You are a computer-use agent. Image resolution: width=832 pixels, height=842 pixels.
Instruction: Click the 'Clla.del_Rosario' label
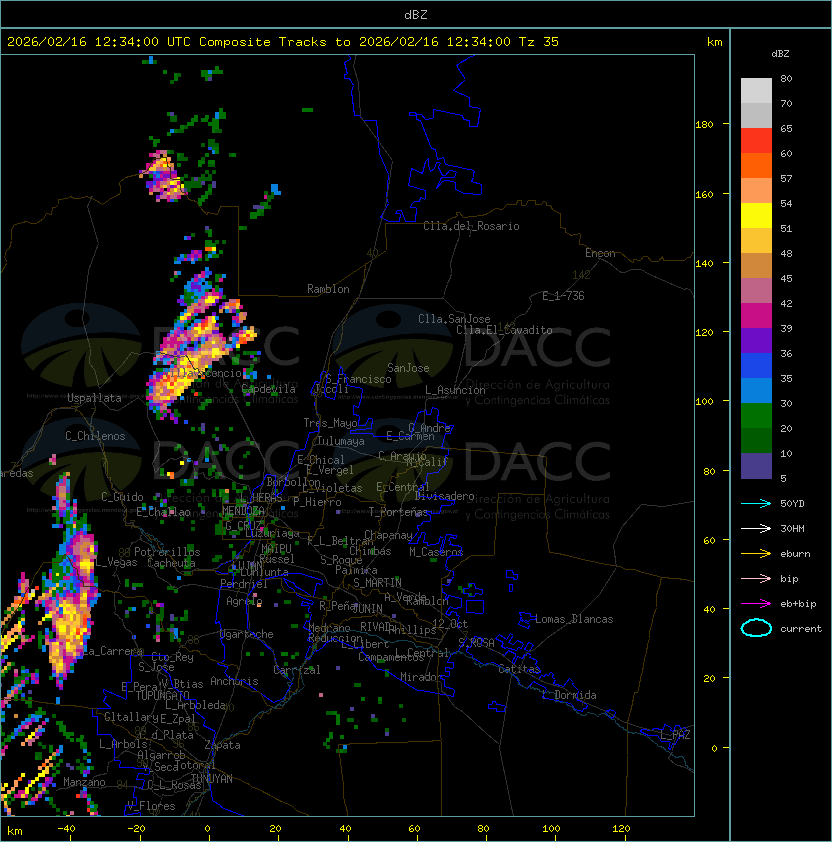click(471, 226)
